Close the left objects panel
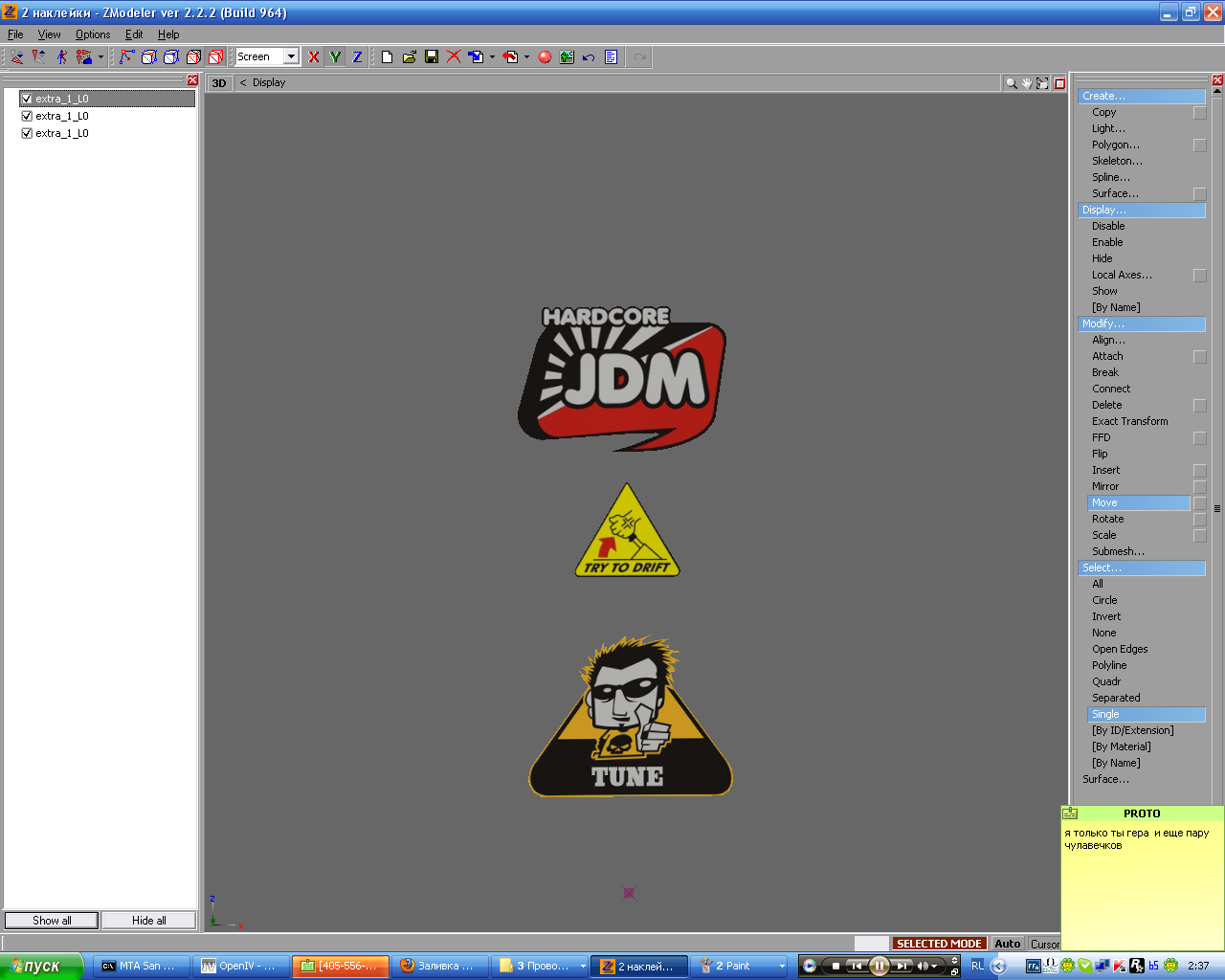This screenshot has width=1225, height=980. (193, 80)
